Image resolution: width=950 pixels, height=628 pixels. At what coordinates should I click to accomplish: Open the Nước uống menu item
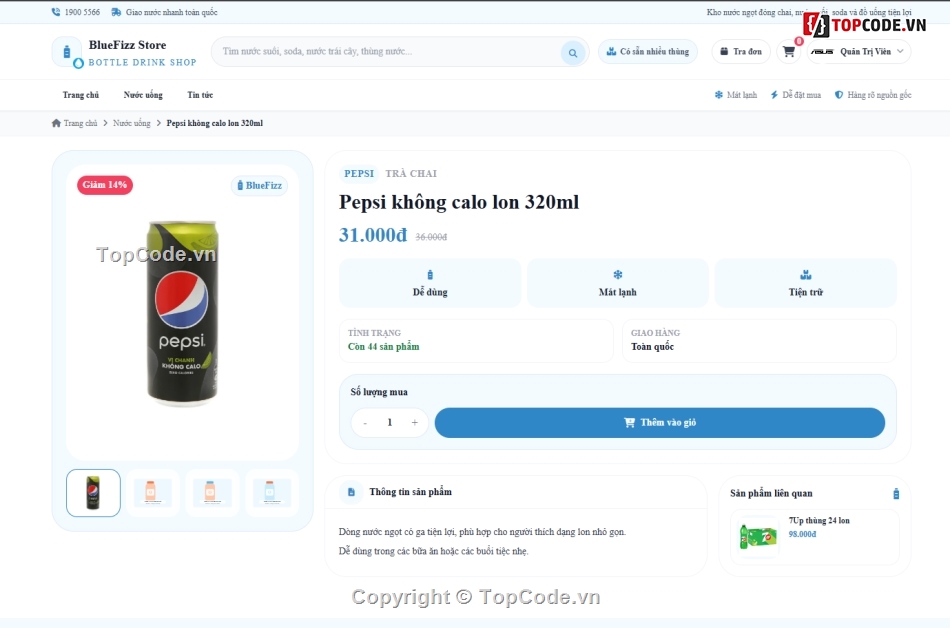tap(143, 95)
